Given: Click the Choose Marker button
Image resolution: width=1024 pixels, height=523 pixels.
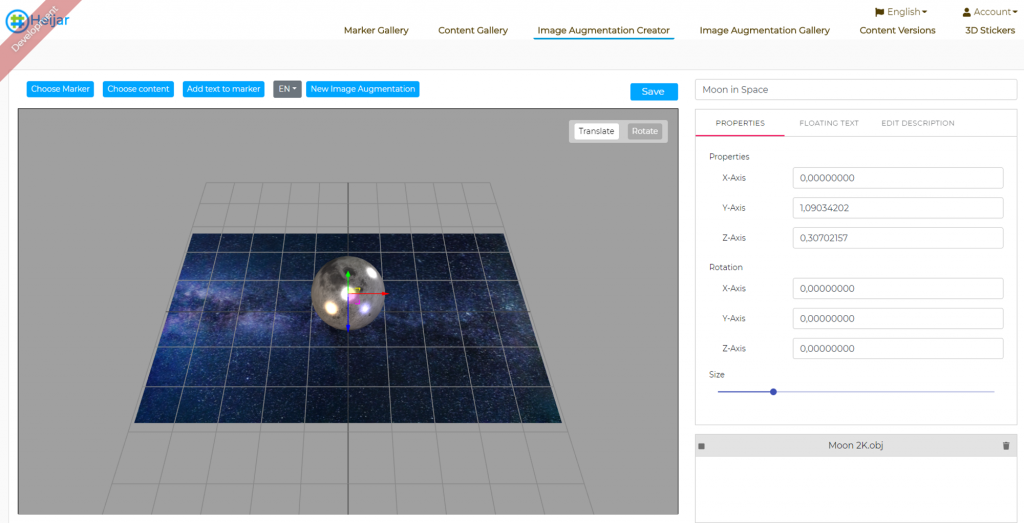Looking at the screenshot, I should (60, 89).
